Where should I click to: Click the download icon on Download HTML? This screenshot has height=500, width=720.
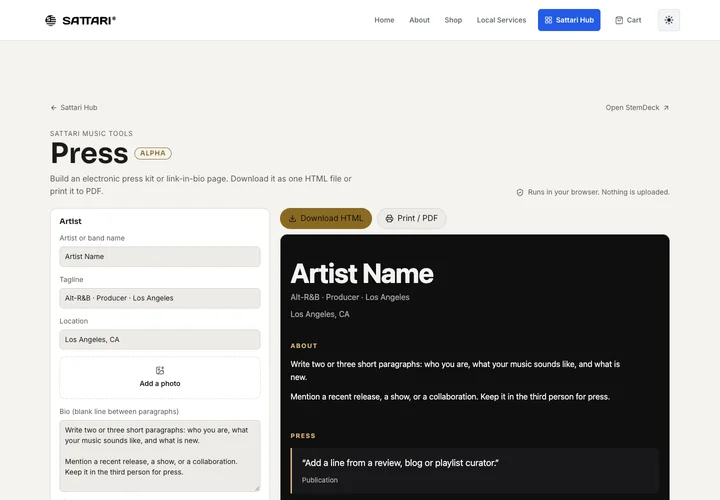pyautogui.click(x=292, y=219)
